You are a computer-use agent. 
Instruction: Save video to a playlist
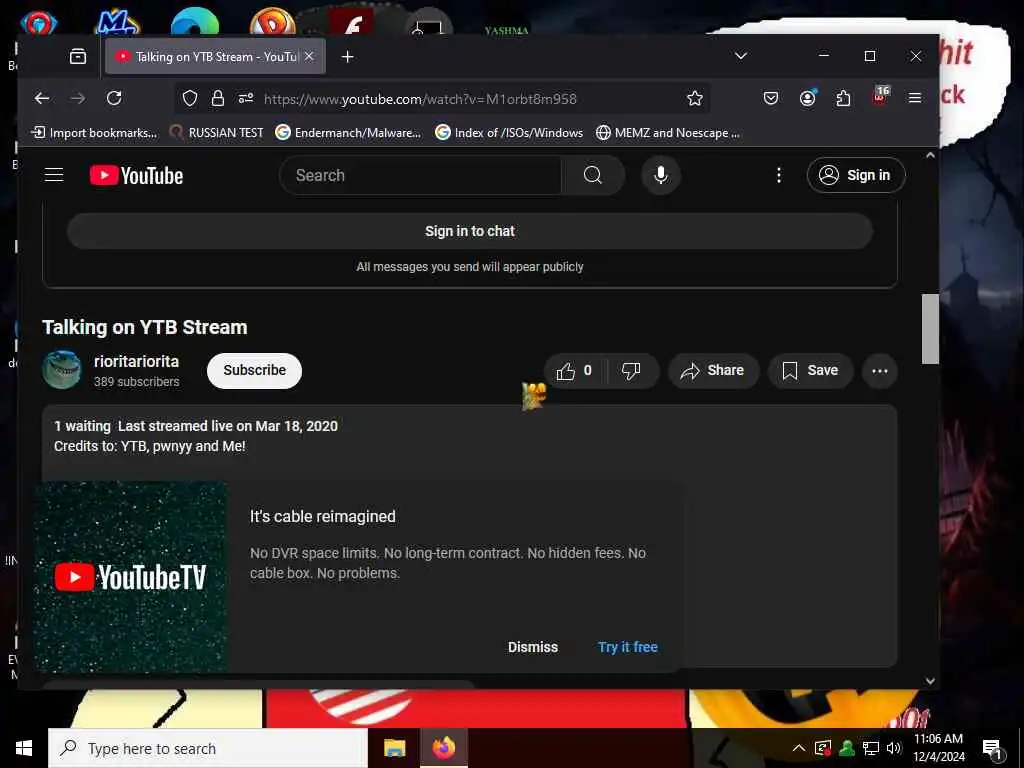tap(810, 371)
